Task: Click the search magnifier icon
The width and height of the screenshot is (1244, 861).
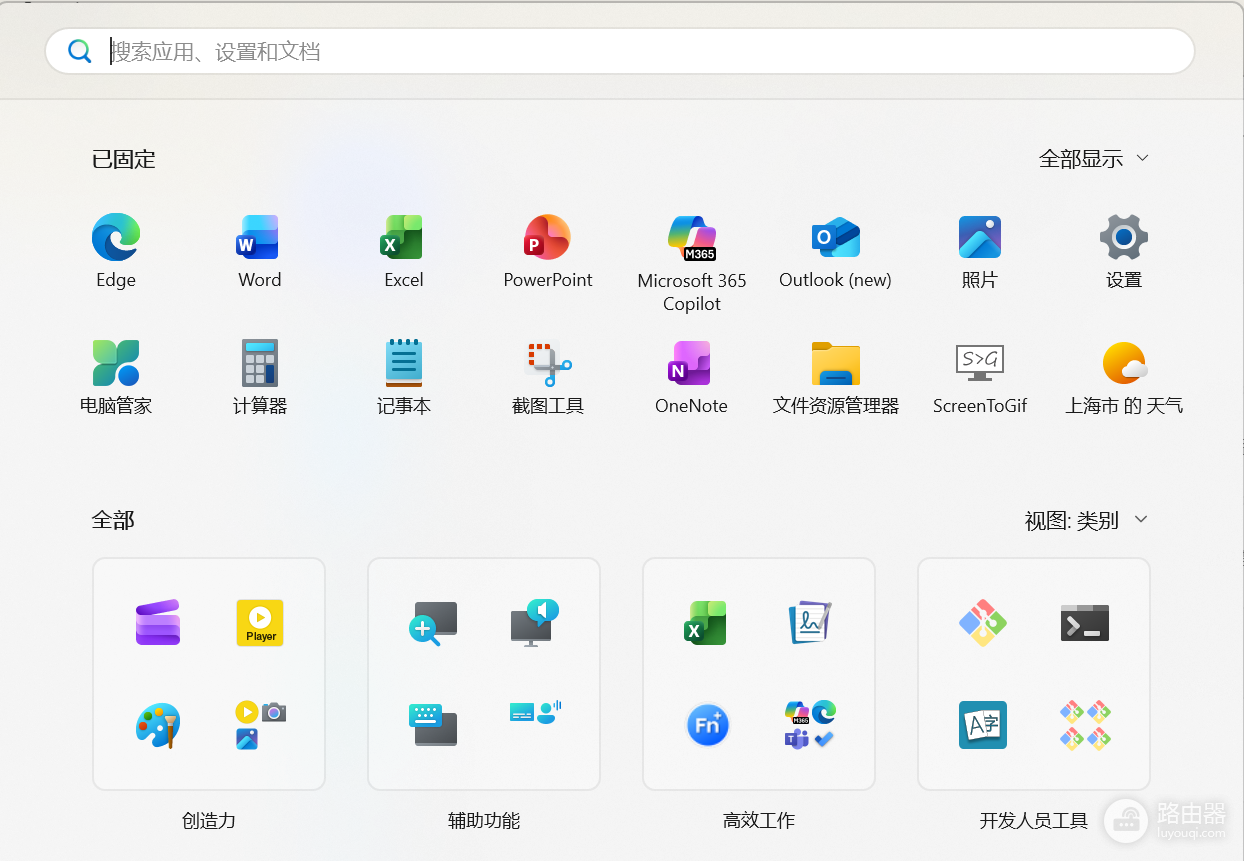Action: [80, 51]
